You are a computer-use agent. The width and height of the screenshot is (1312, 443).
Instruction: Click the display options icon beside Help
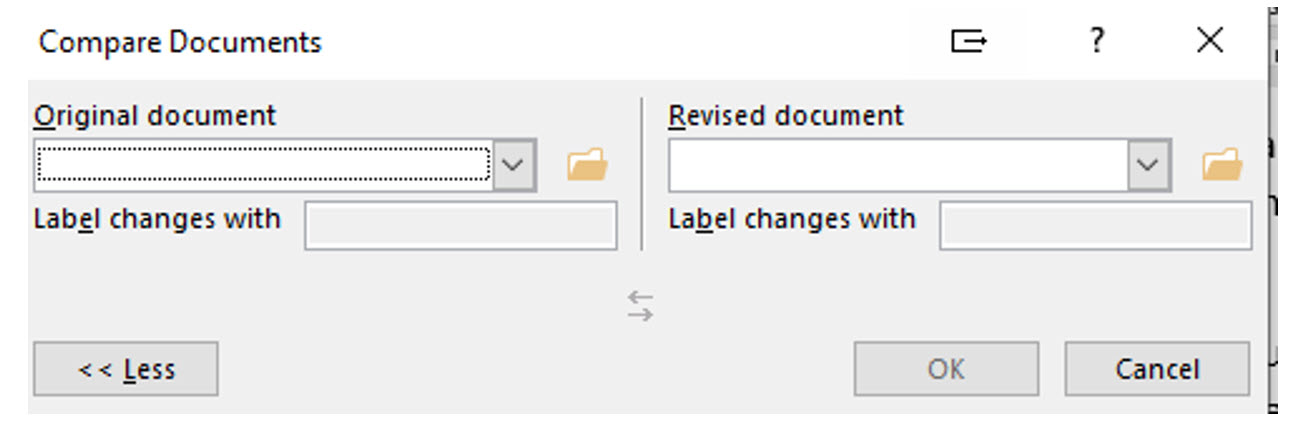[968, 41]
